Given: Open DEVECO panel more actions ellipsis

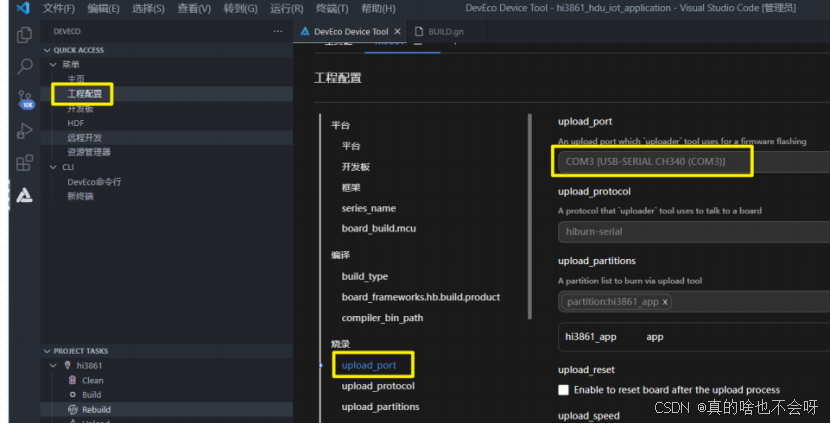Looking at the screenshot, I should (278, 31).
